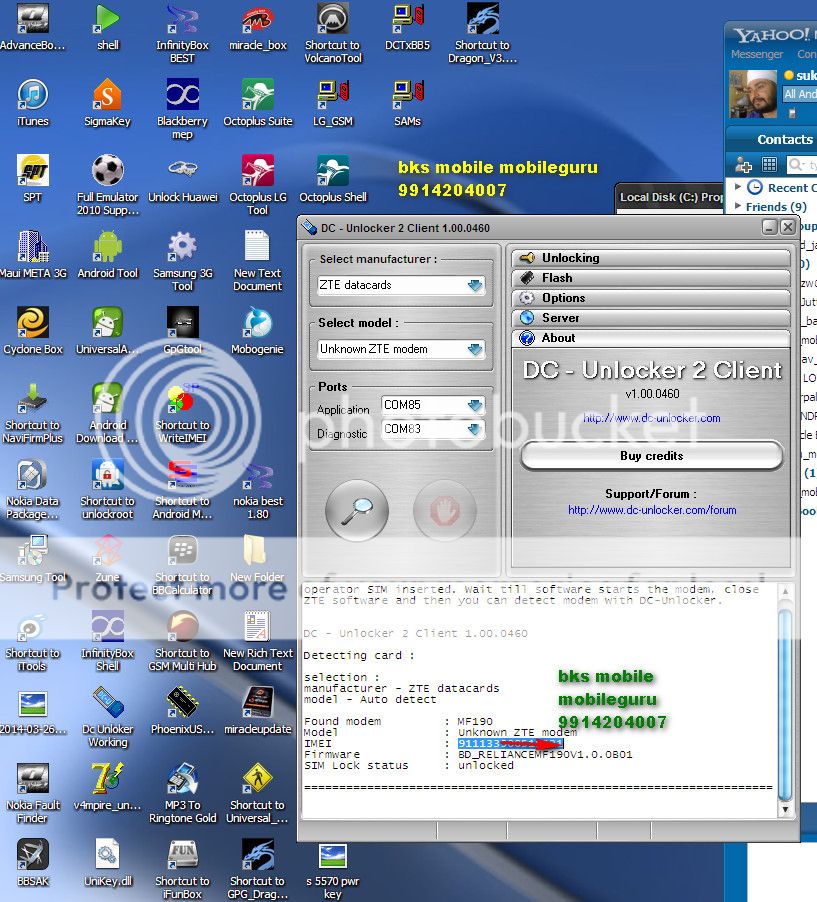Click the Buy credits button
817x902 pixels.
651,456
